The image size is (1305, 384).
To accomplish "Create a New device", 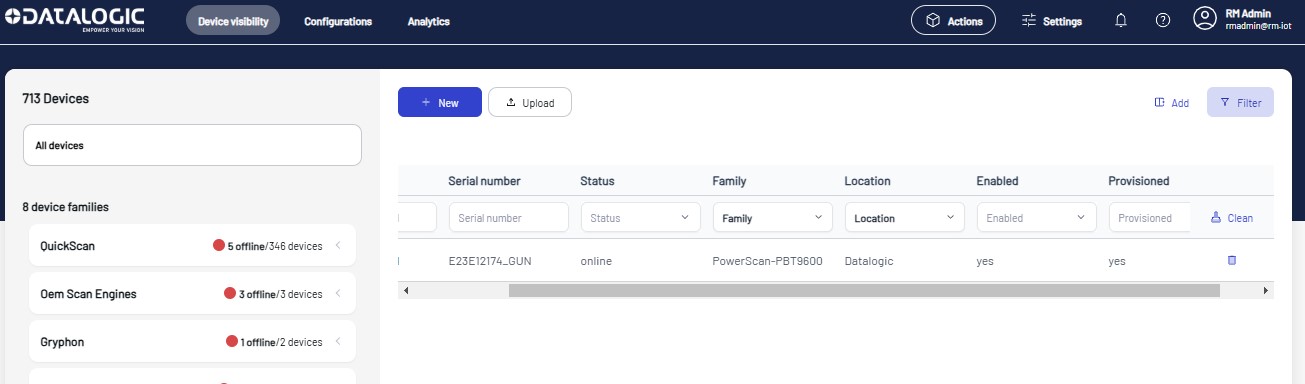I will [440, 102].
